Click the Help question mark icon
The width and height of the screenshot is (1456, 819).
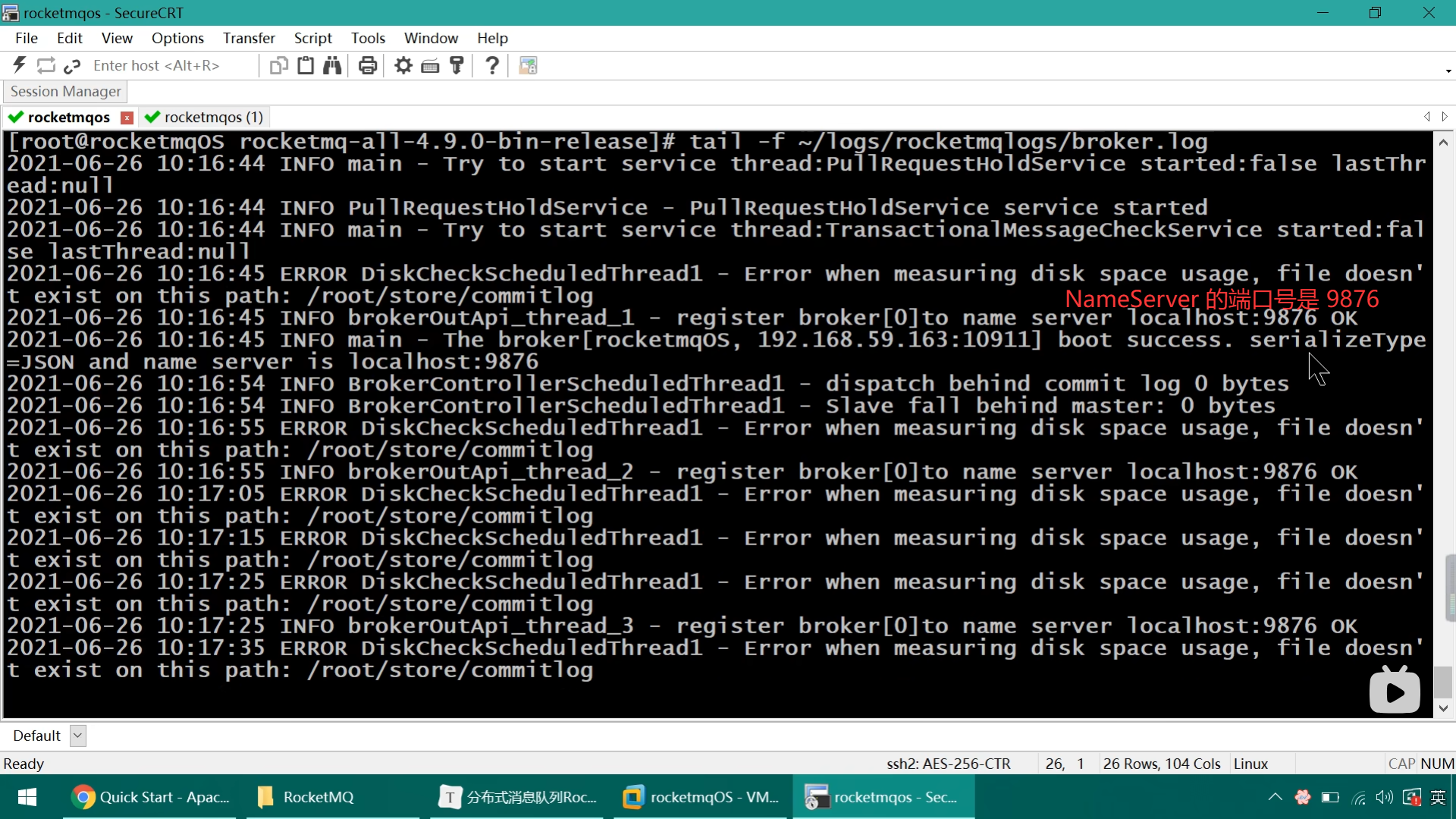click(x=492, y=65)
